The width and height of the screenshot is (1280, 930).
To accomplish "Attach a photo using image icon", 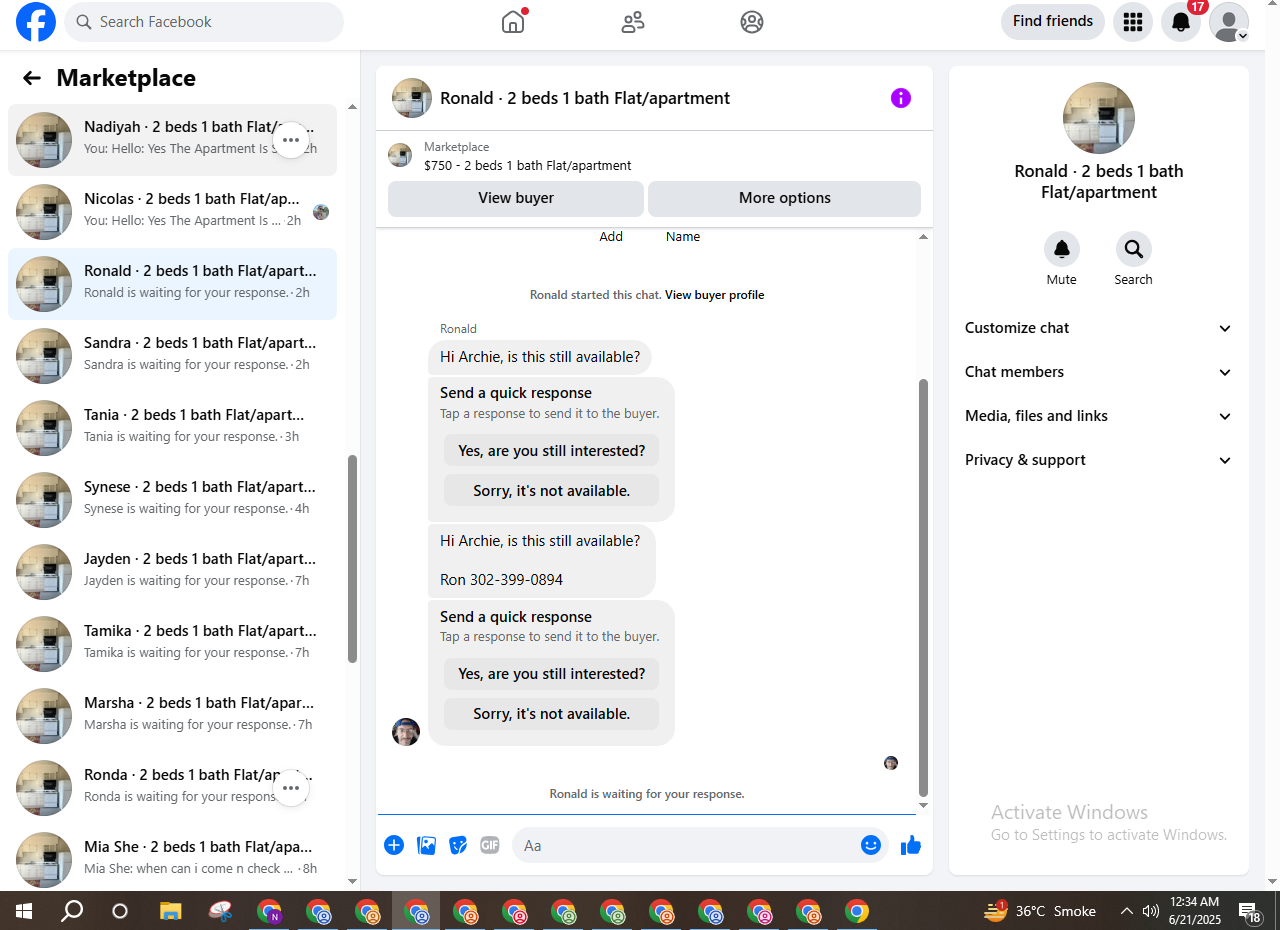I will tap(426, 846).
